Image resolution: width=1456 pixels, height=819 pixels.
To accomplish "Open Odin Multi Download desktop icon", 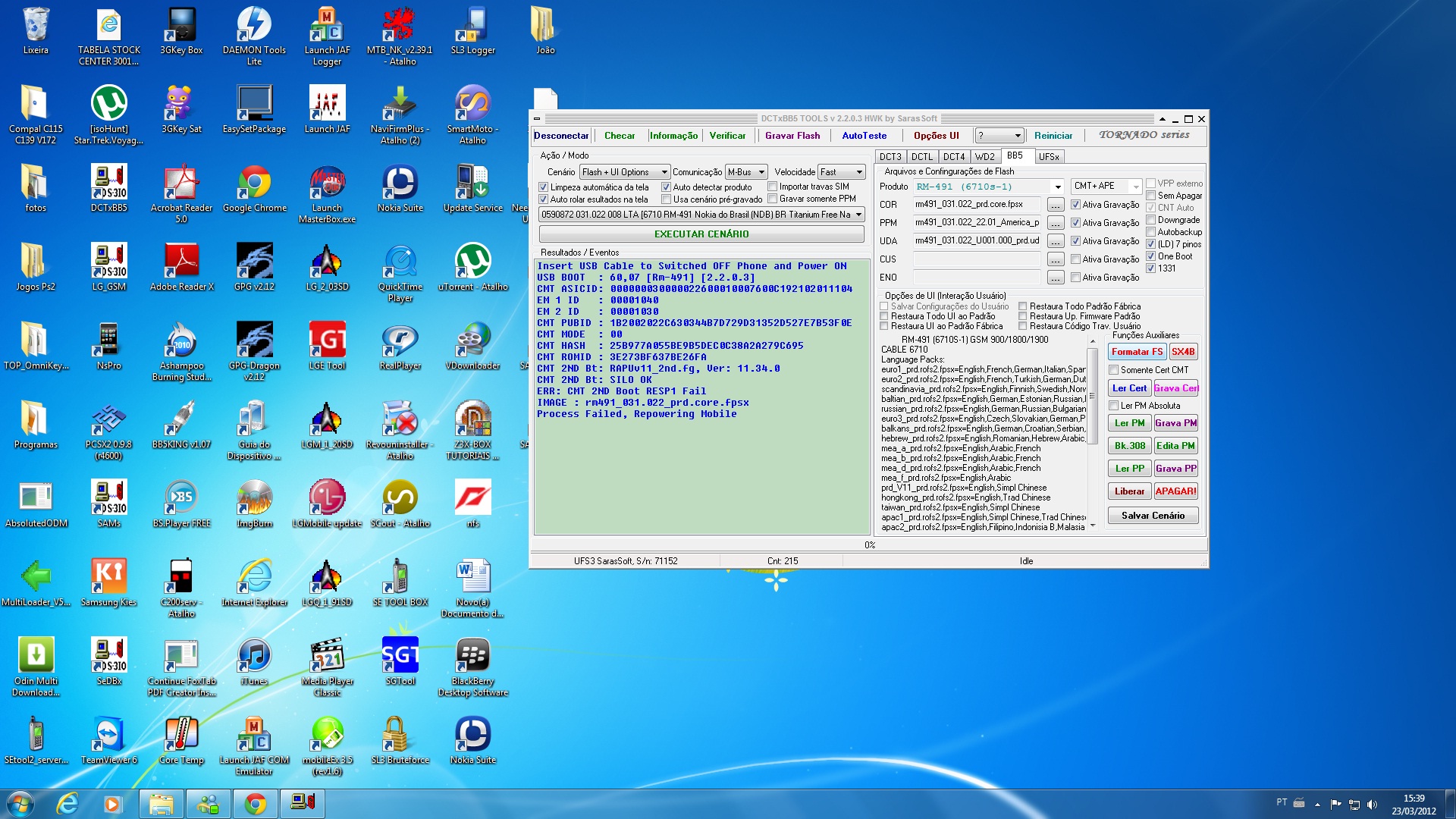I will coord(36,667).
